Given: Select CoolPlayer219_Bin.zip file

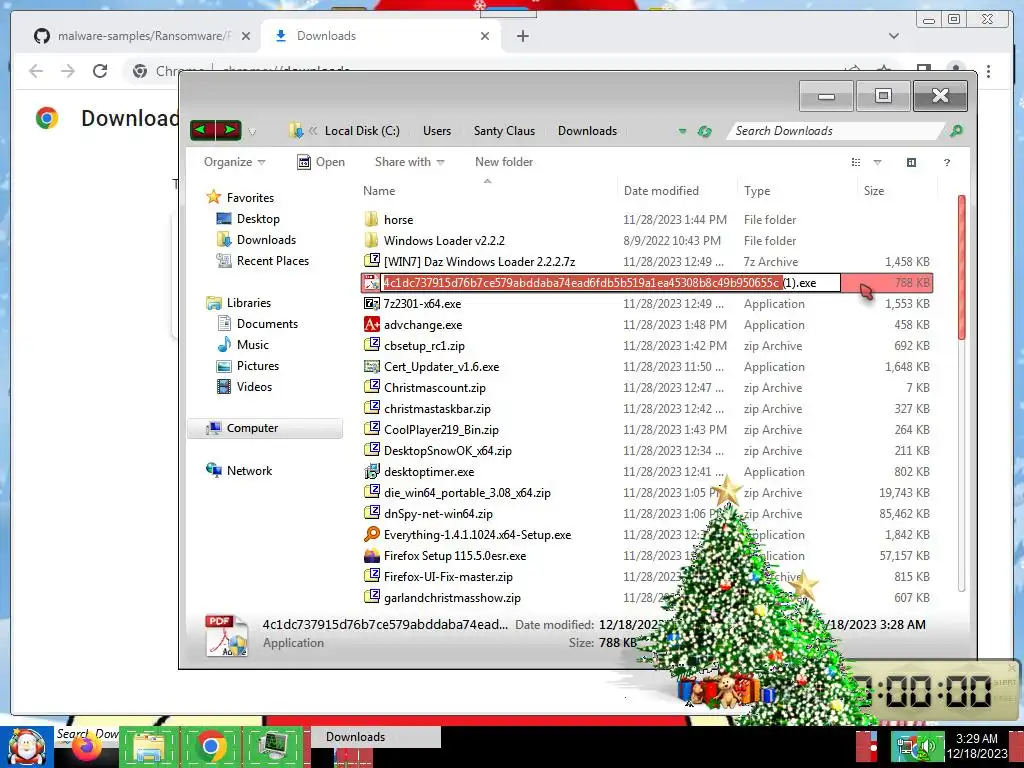Looking at the screenshot, I should pos(441,429).
